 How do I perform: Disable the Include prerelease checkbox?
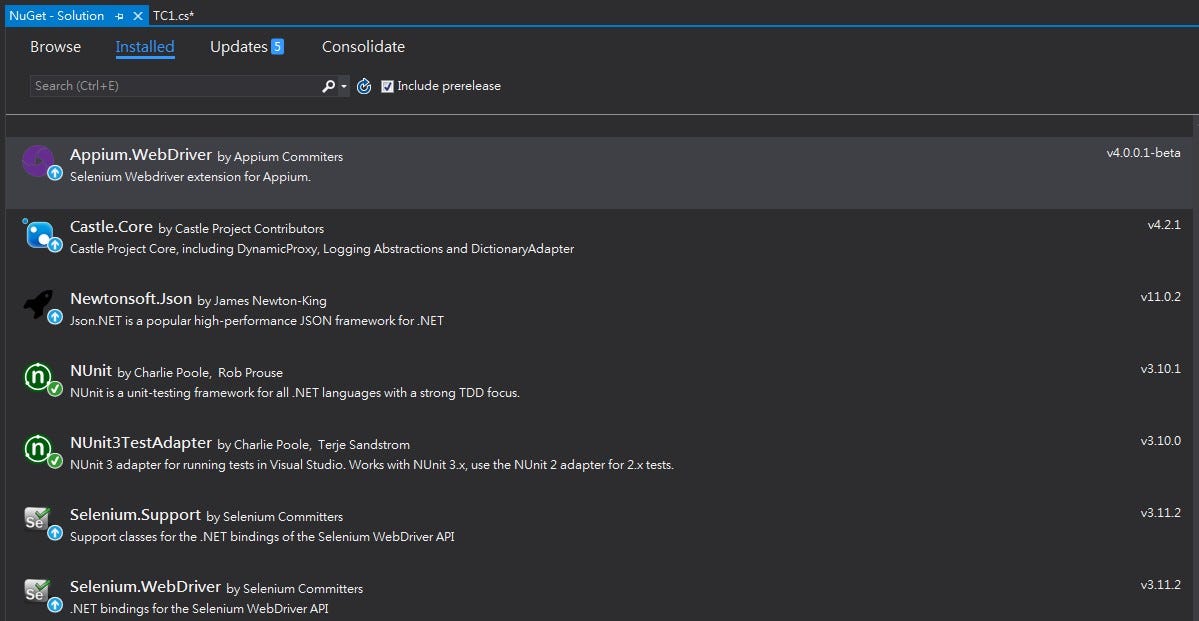pos(387,86)
